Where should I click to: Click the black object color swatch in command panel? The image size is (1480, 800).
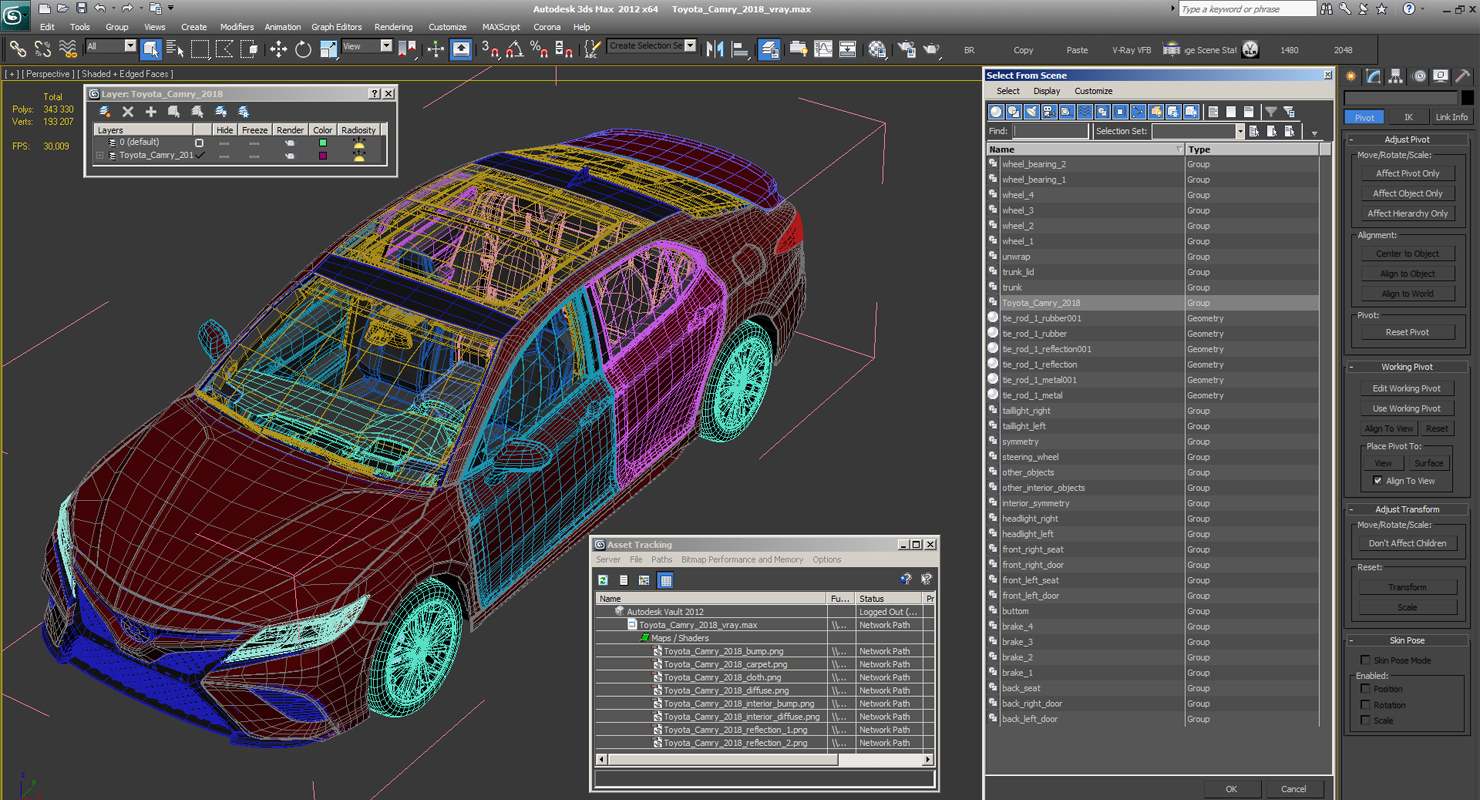(1467, 98)
